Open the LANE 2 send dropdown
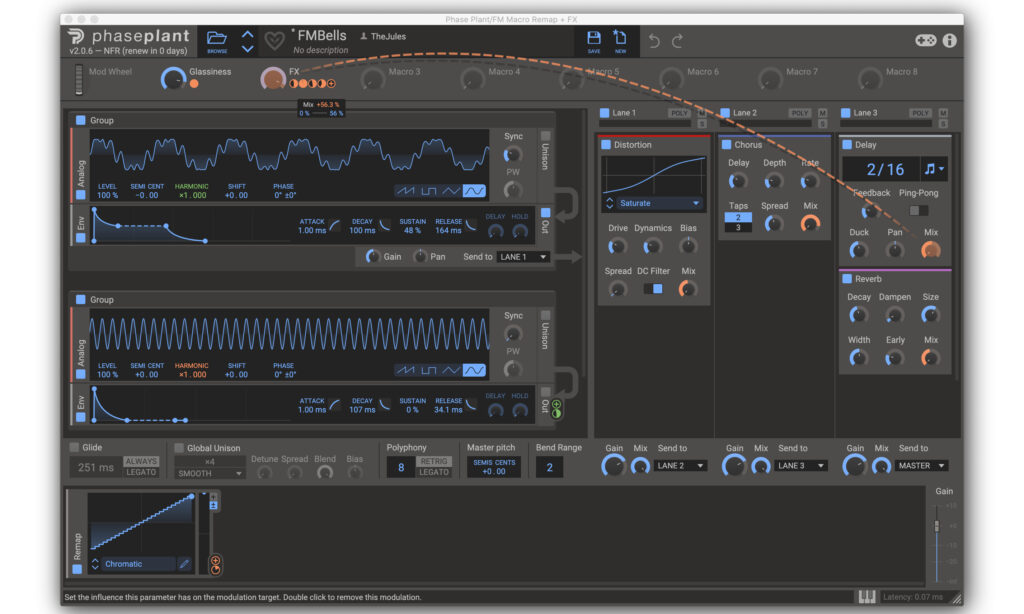The height and width of the screenshot is (614, 1024). point(680,466)
